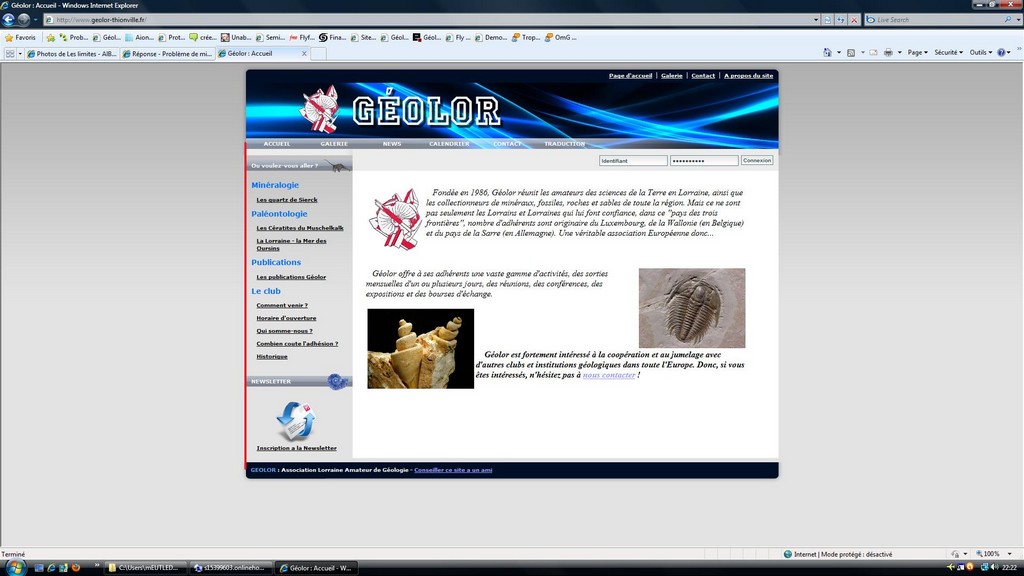Open the Print options dropdown arrow
The width and height of the screenshot is (1024, 576).
tap(899, 52)
